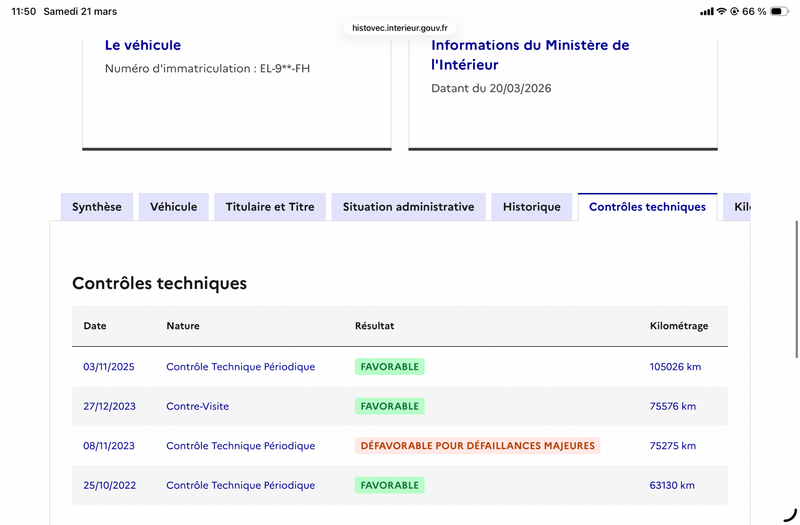This screenshot has height=525, width=800.
Task: Click the 105026 km mileage value
Action: [675, 367]
